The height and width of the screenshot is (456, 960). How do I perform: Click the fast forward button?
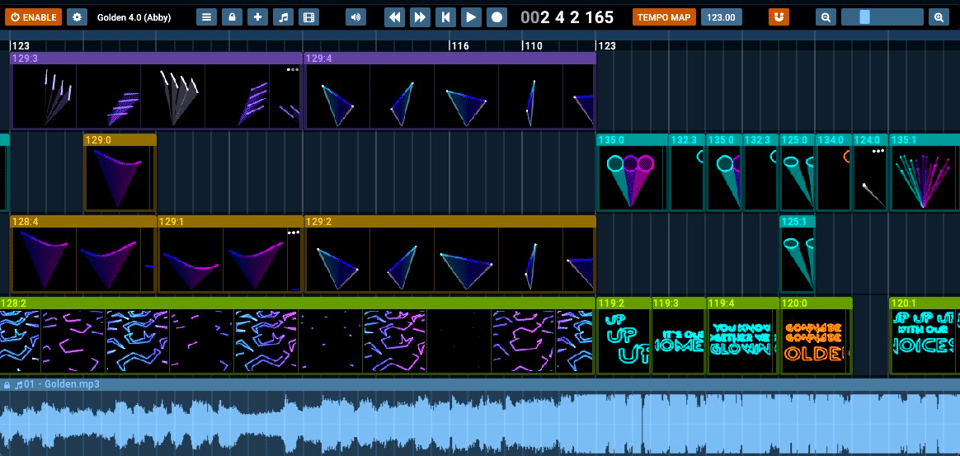click(x=420, y=17)
